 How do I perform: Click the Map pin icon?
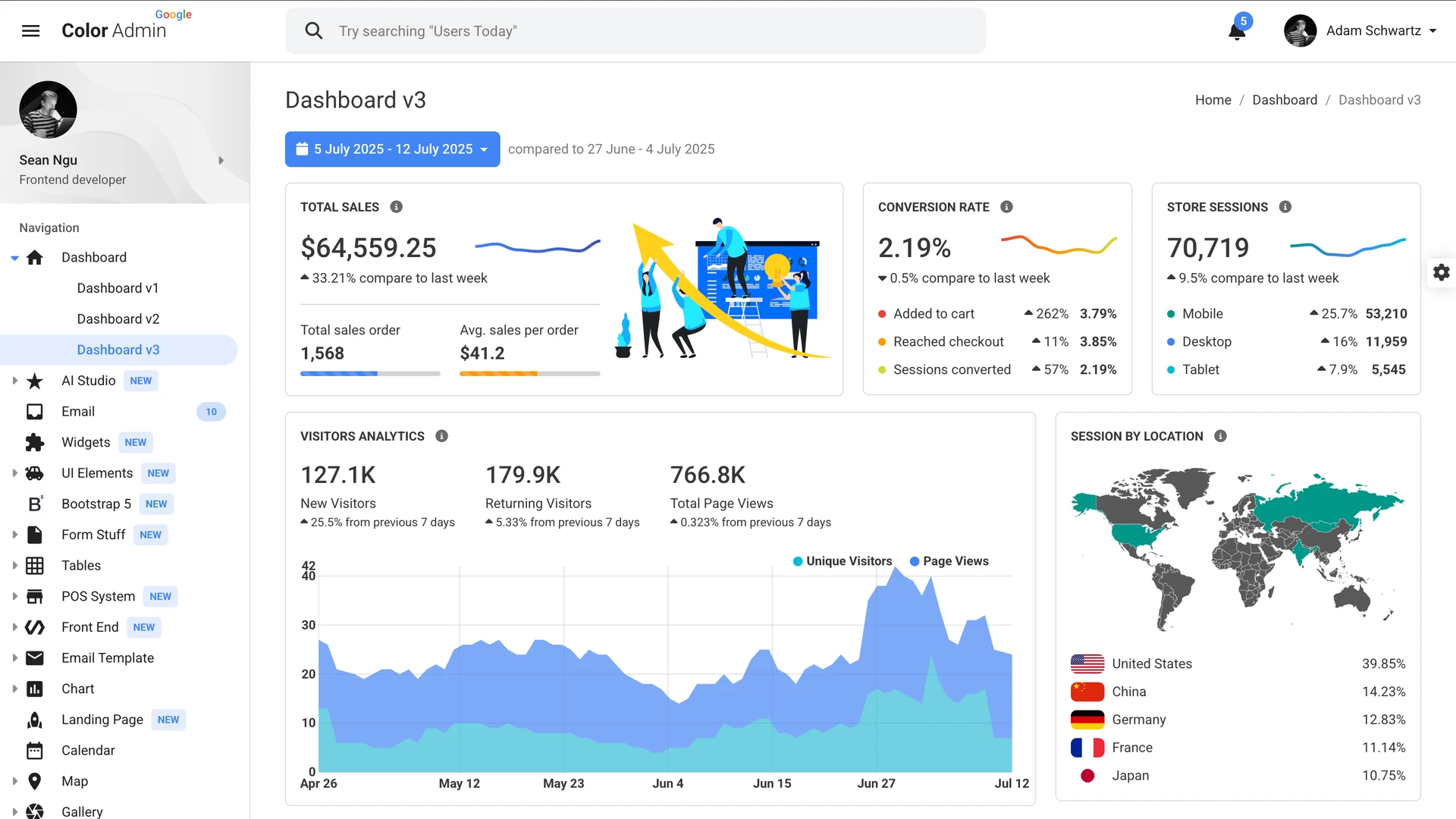34,781
